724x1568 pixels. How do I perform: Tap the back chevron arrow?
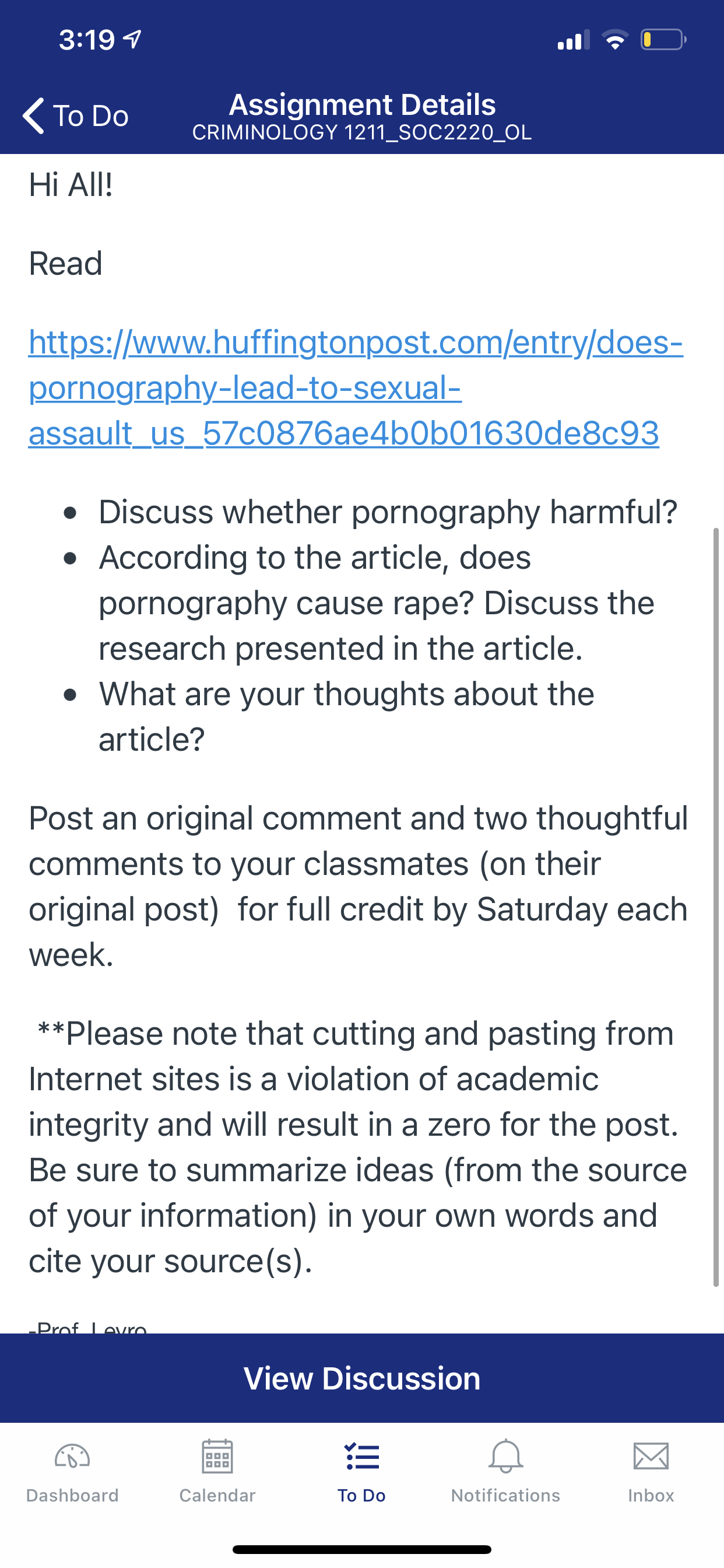(x=34, y=115)
